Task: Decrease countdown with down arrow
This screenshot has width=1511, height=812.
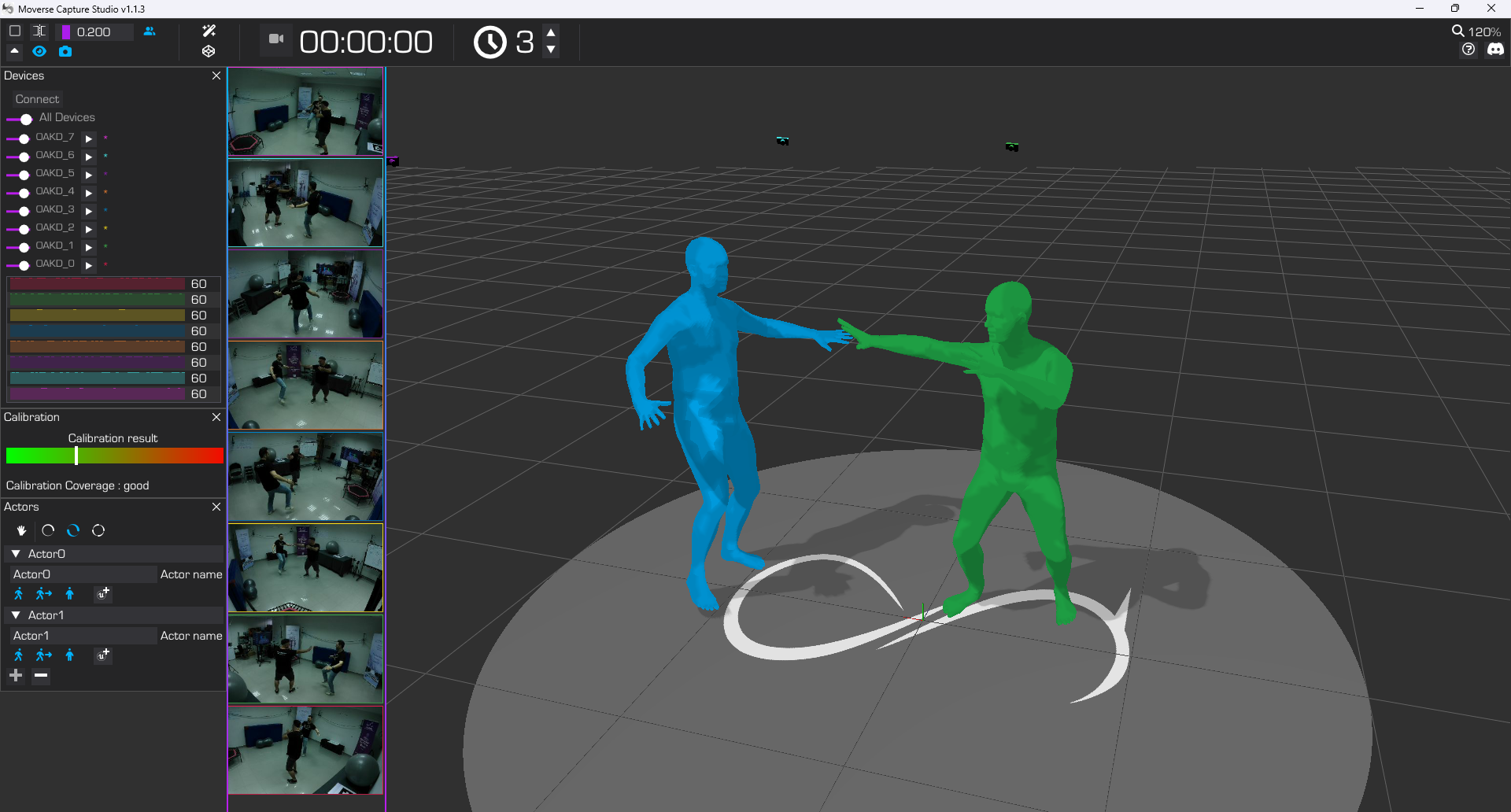Action: 551,50
